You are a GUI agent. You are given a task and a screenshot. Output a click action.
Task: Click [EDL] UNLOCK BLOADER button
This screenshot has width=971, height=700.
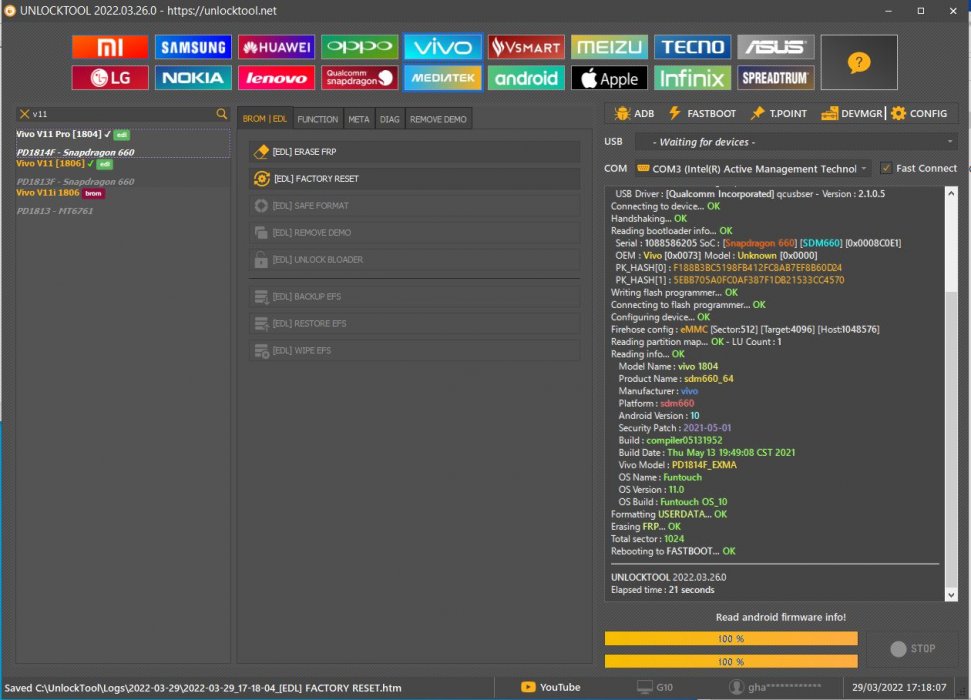(x=415, y=260)
